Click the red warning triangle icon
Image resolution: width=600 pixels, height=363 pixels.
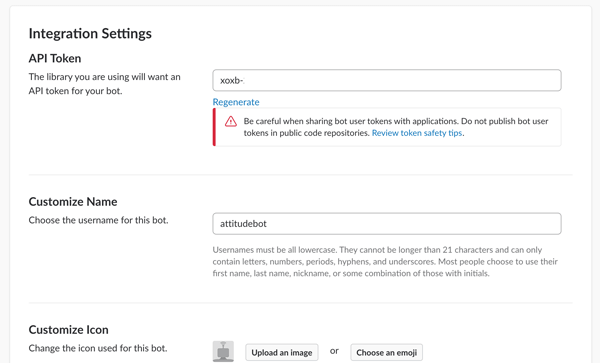pyautogui.click(x=231, y=122)
